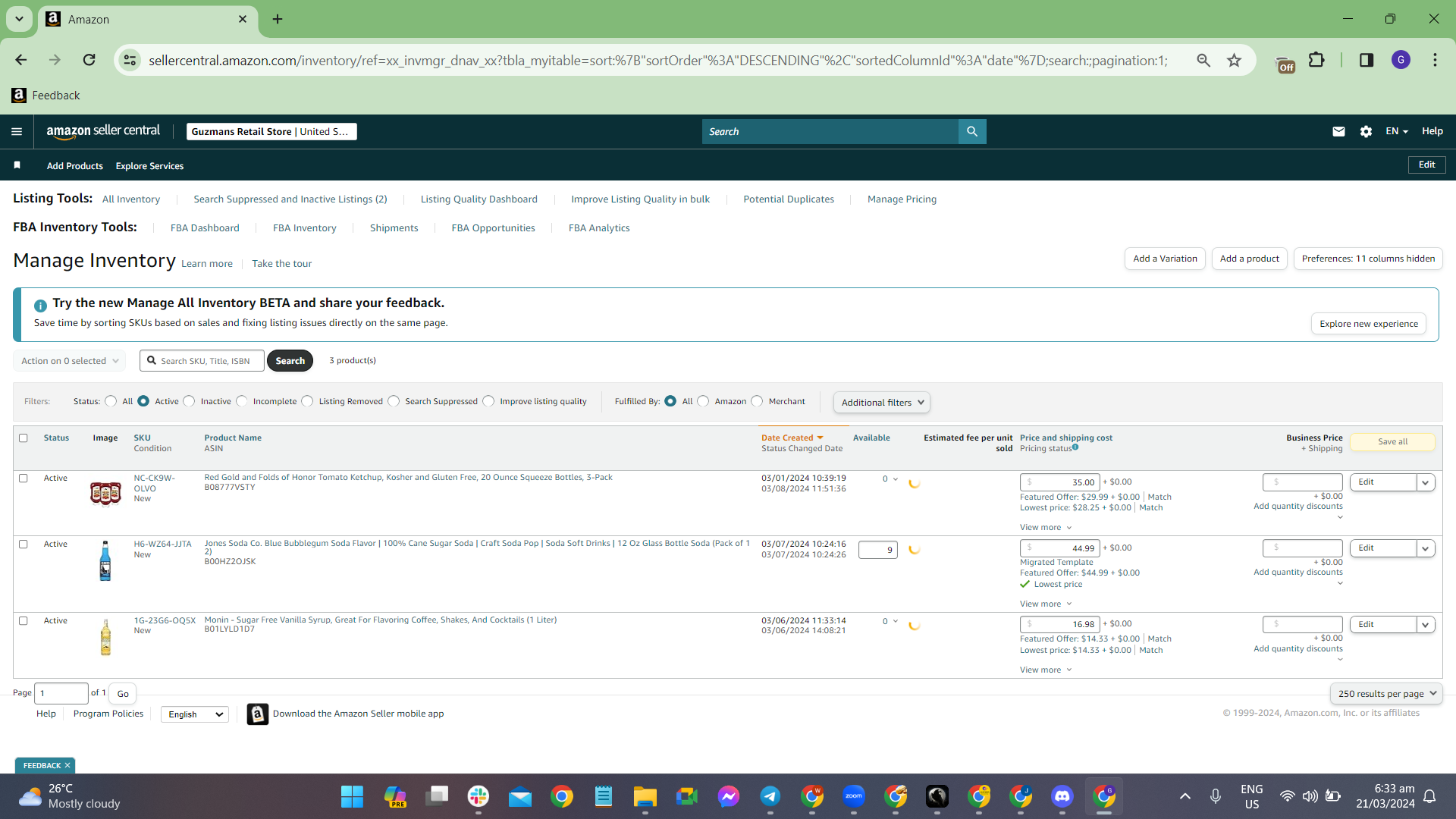The width and height of the screenshot is (1456, 819).
Task: Open the Edit dropdown arrow for Jones Soda
Action: coord(1426,548)
